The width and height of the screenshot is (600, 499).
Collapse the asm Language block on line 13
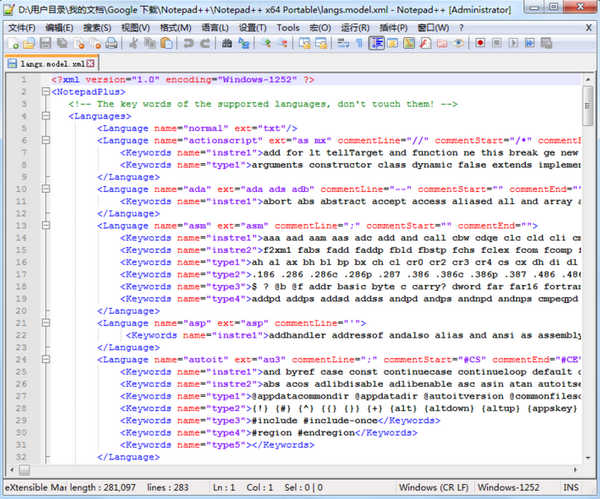(46, 225)
